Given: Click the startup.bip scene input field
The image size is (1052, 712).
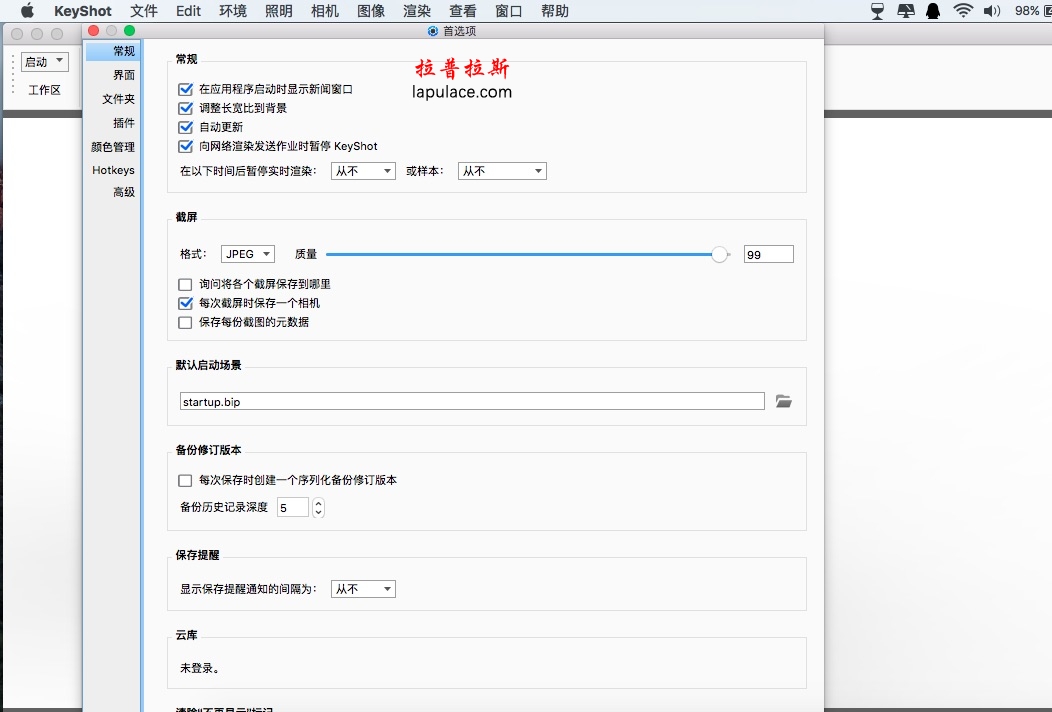Looking at the screenshot, I should pos(472,401).
